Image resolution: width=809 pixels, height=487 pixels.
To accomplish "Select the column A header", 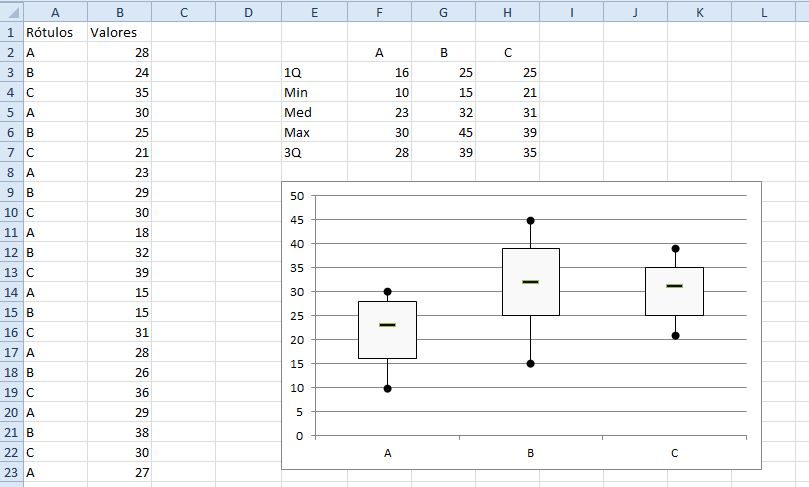I will (54, 11).
